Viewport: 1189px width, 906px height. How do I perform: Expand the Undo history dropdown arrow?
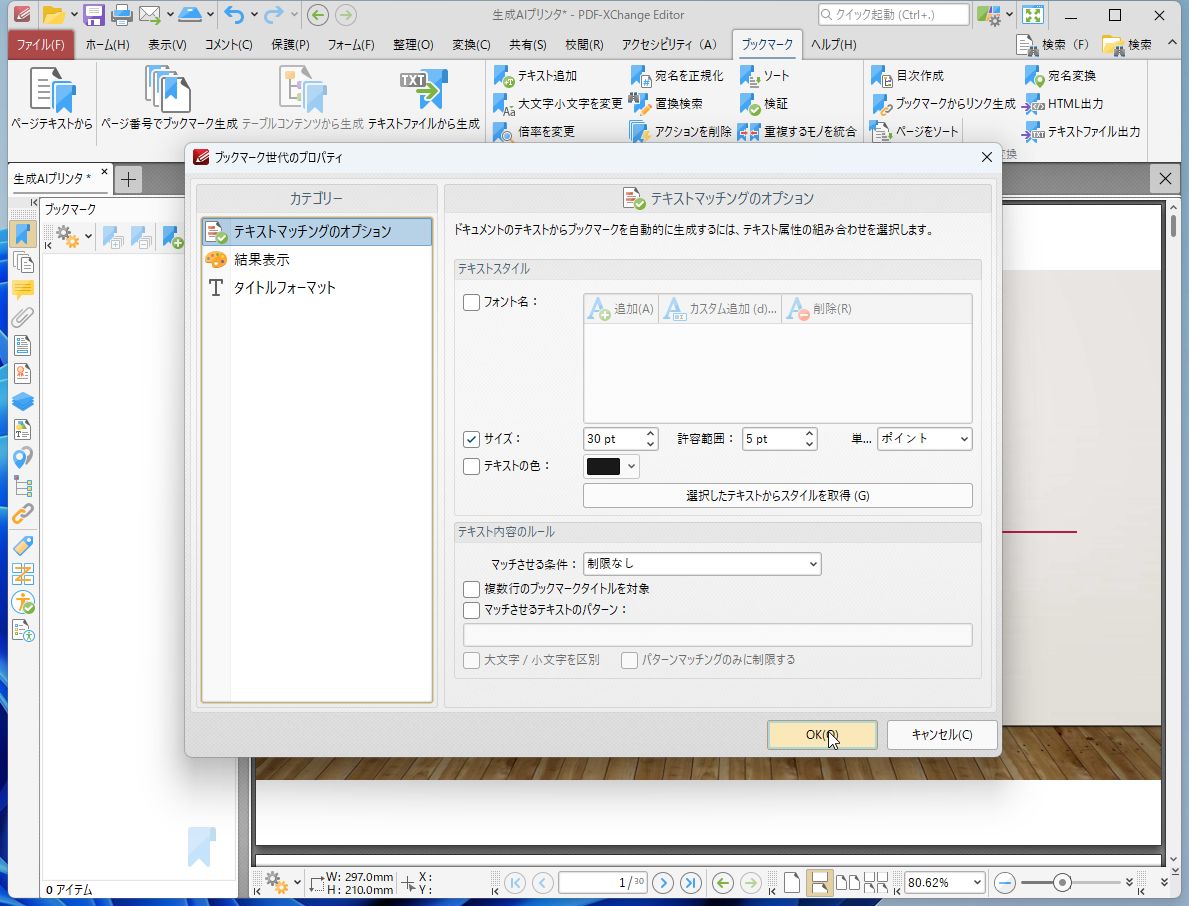click(x=253, y=14)
